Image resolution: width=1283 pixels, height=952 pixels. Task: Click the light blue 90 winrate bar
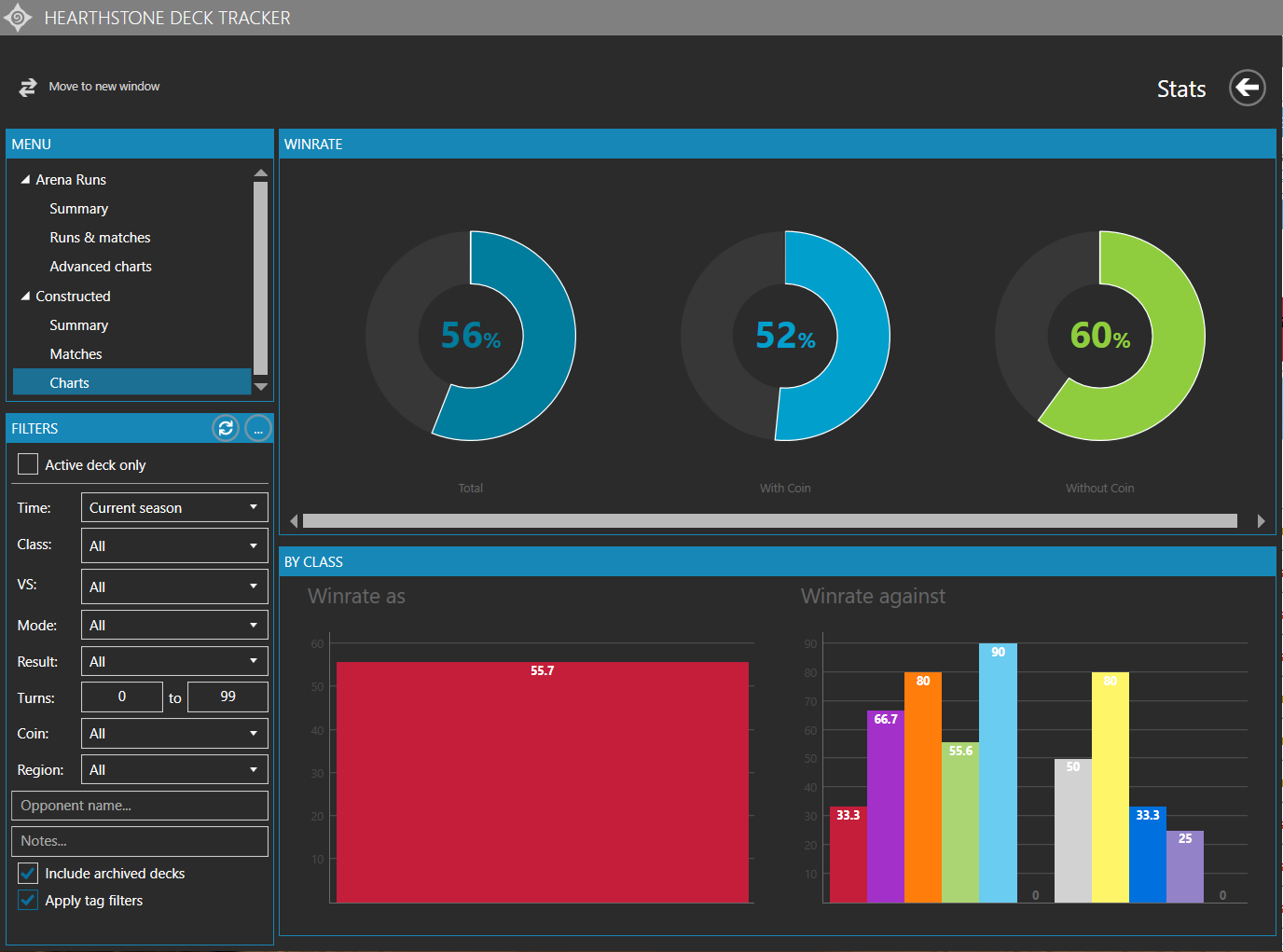click(x=998, y=773)
